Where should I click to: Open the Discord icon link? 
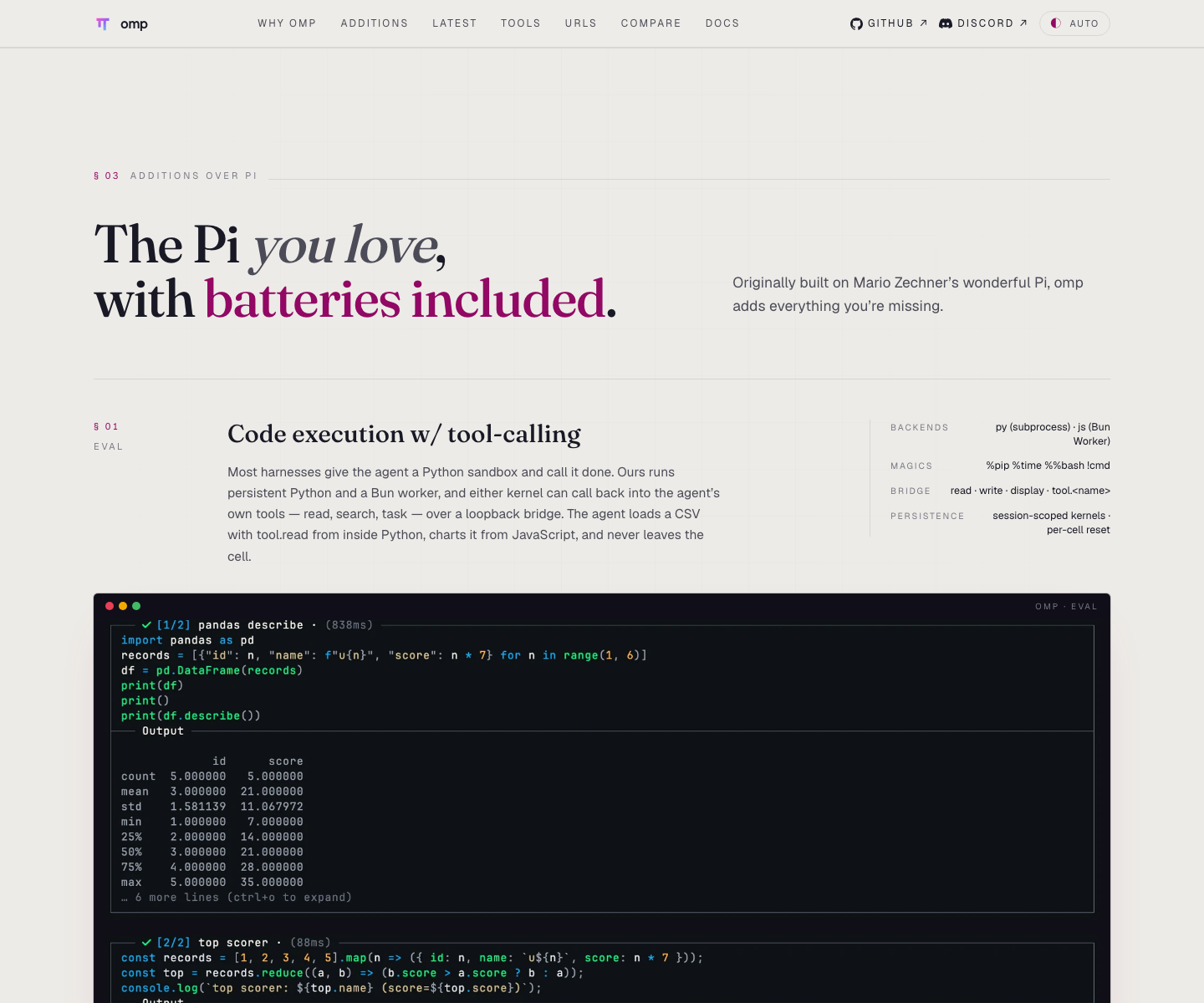point(946,23)
